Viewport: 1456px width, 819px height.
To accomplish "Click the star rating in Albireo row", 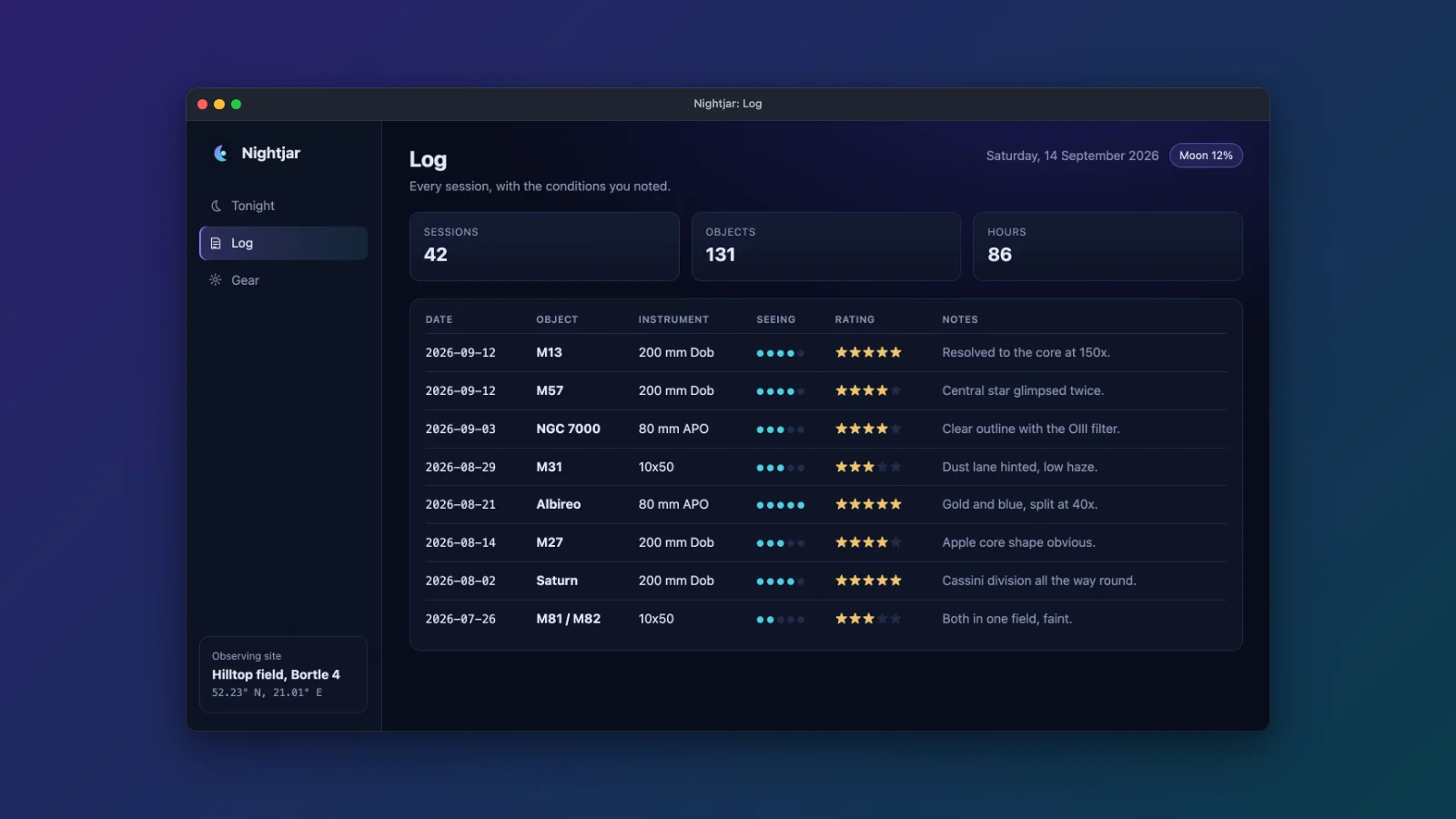I will tap(868, 504).
